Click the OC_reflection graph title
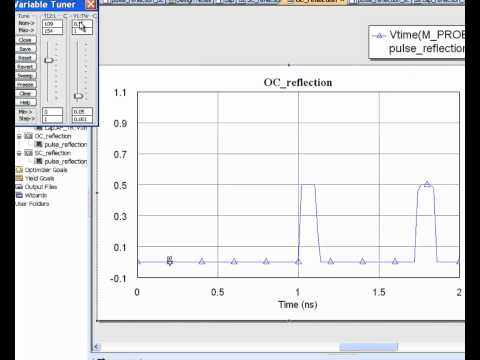480x360 pixels. pos(298,83)
